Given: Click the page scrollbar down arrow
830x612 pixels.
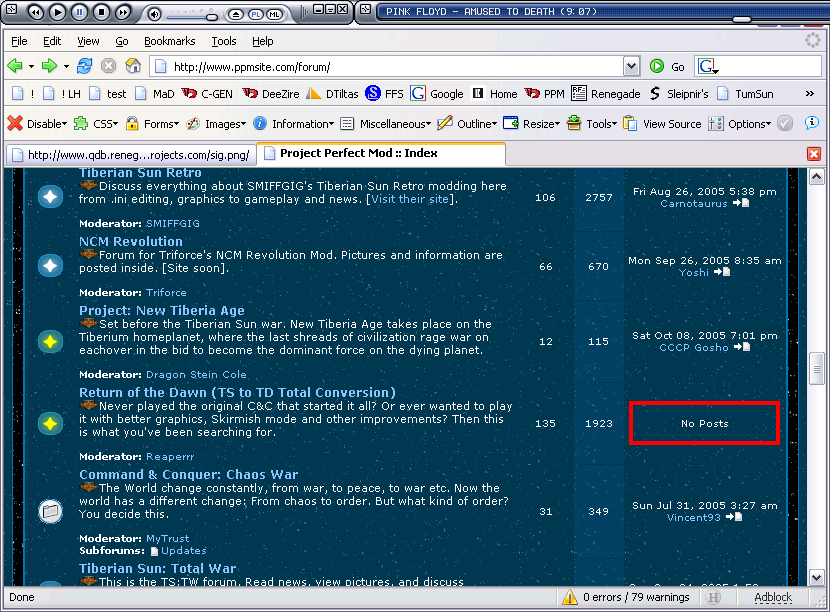Looking at the screenshot, I should point(816,577).
